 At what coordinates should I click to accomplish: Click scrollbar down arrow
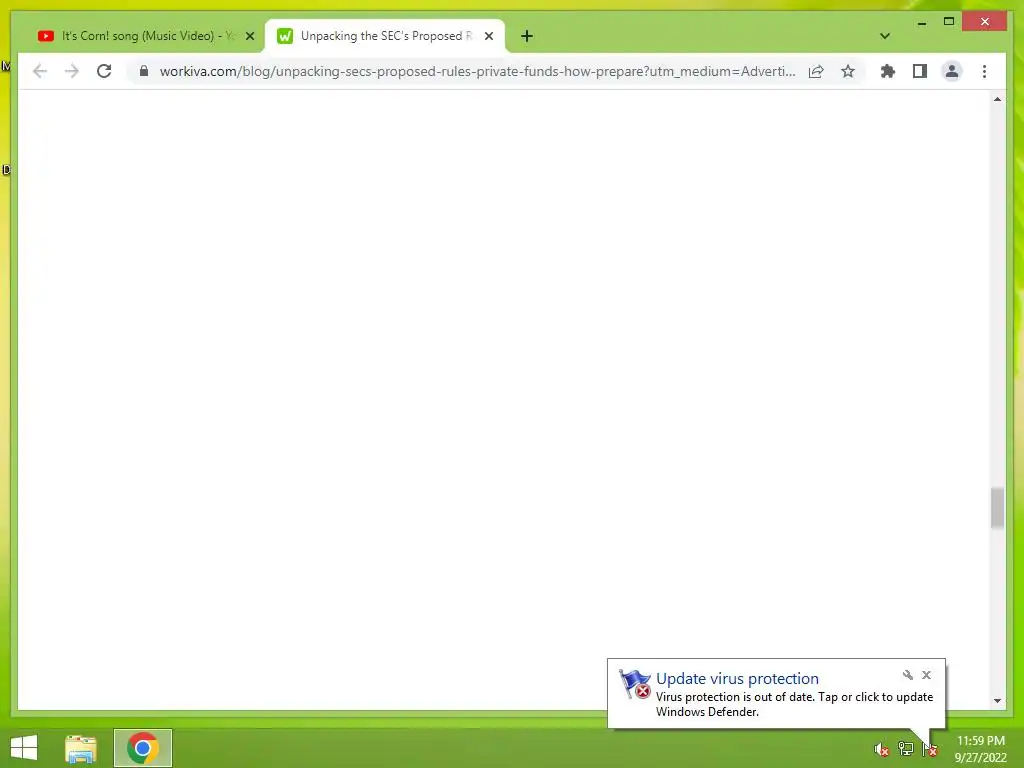(997, 701)
